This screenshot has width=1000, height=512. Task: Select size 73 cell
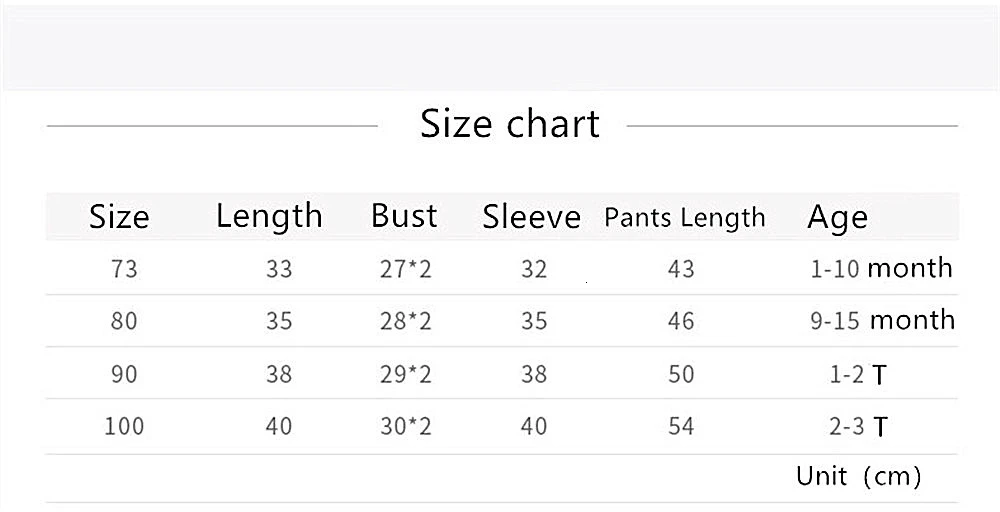pyautogui.click(x=124, y=269)
